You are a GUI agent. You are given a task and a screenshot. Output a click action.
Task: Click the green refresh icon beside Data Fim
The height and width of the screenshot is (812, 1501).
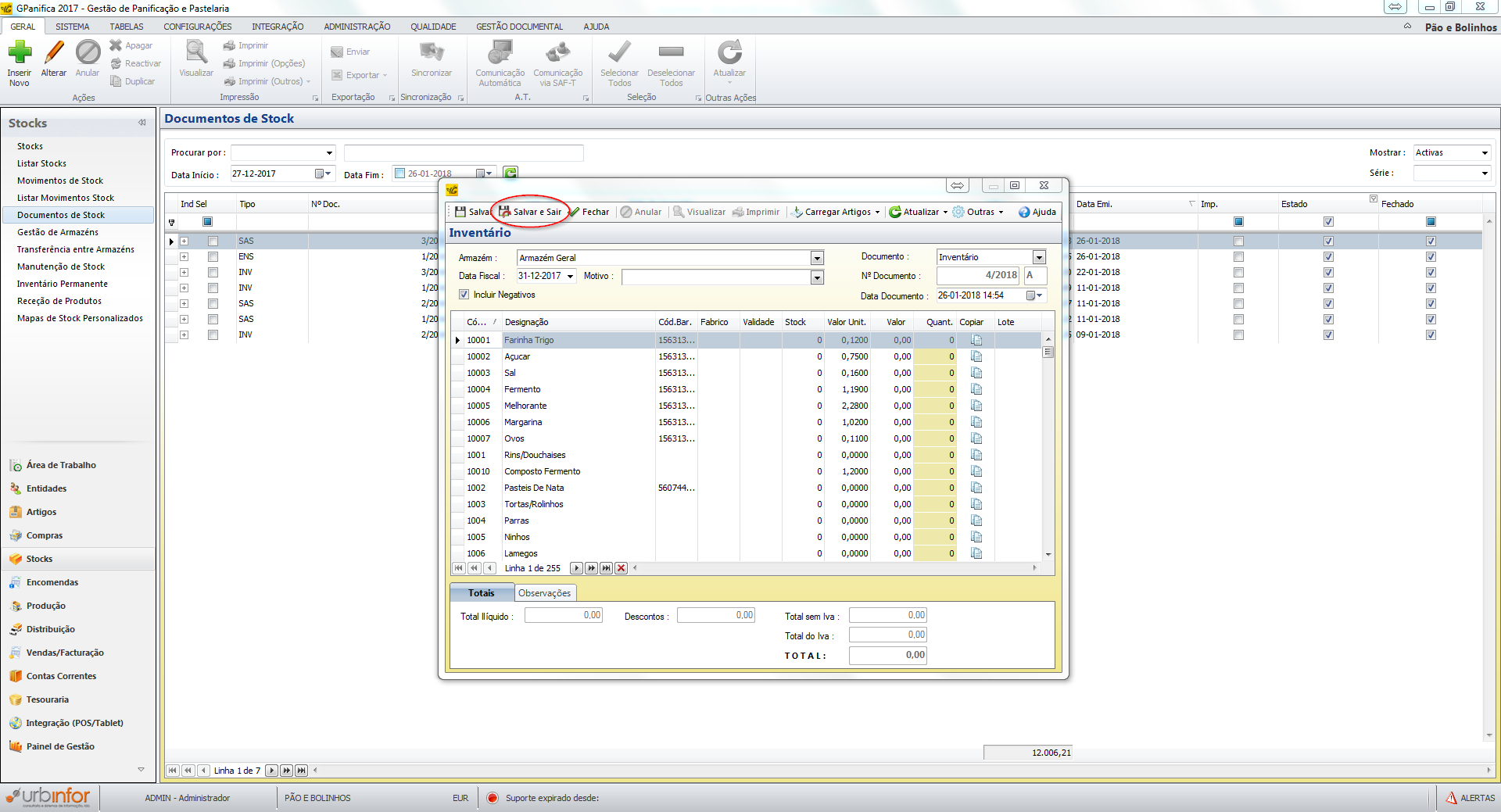pyautogui.click(x=510, y=173)
